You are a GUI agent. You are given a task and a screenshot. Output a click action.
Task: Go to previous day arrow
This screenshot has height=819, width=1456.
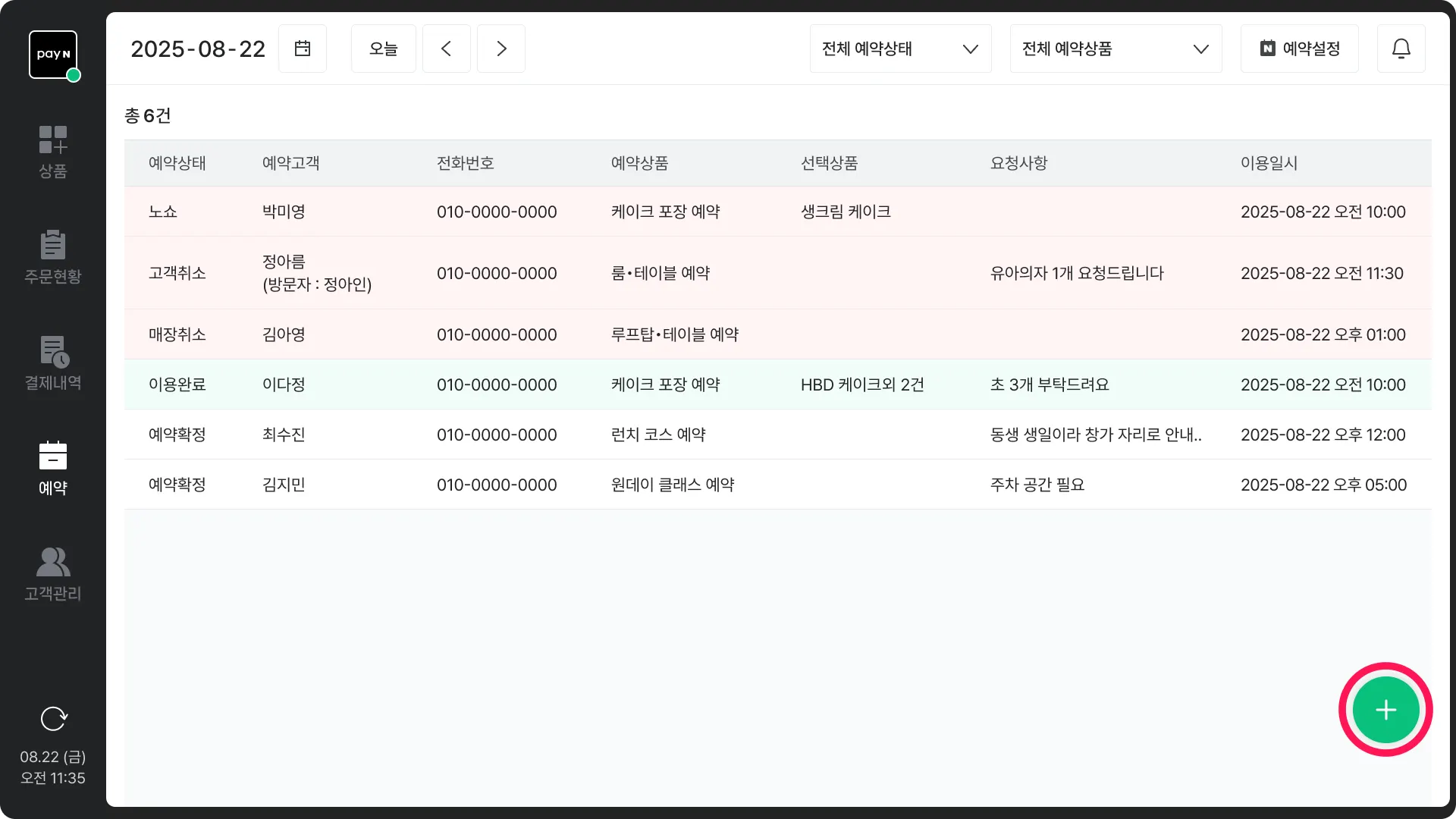coord(446,49)
